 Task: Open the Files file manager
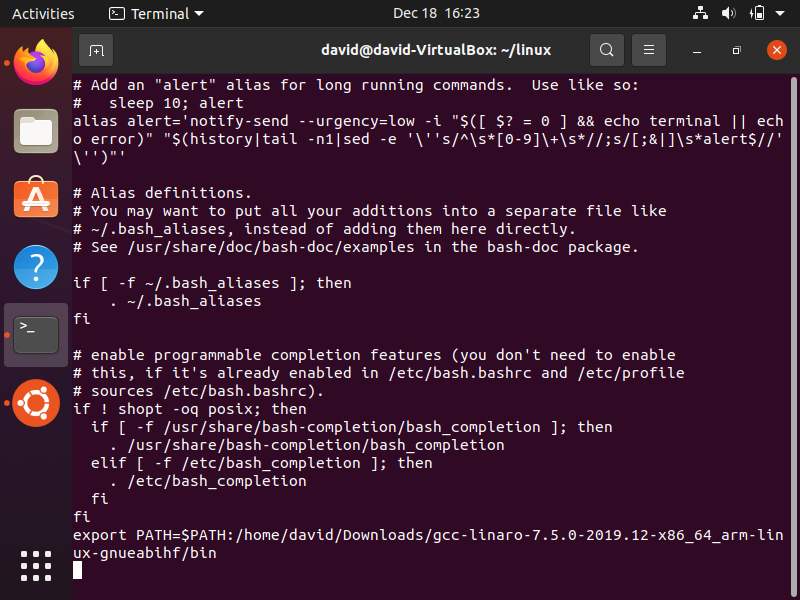[x=36, y=131]
